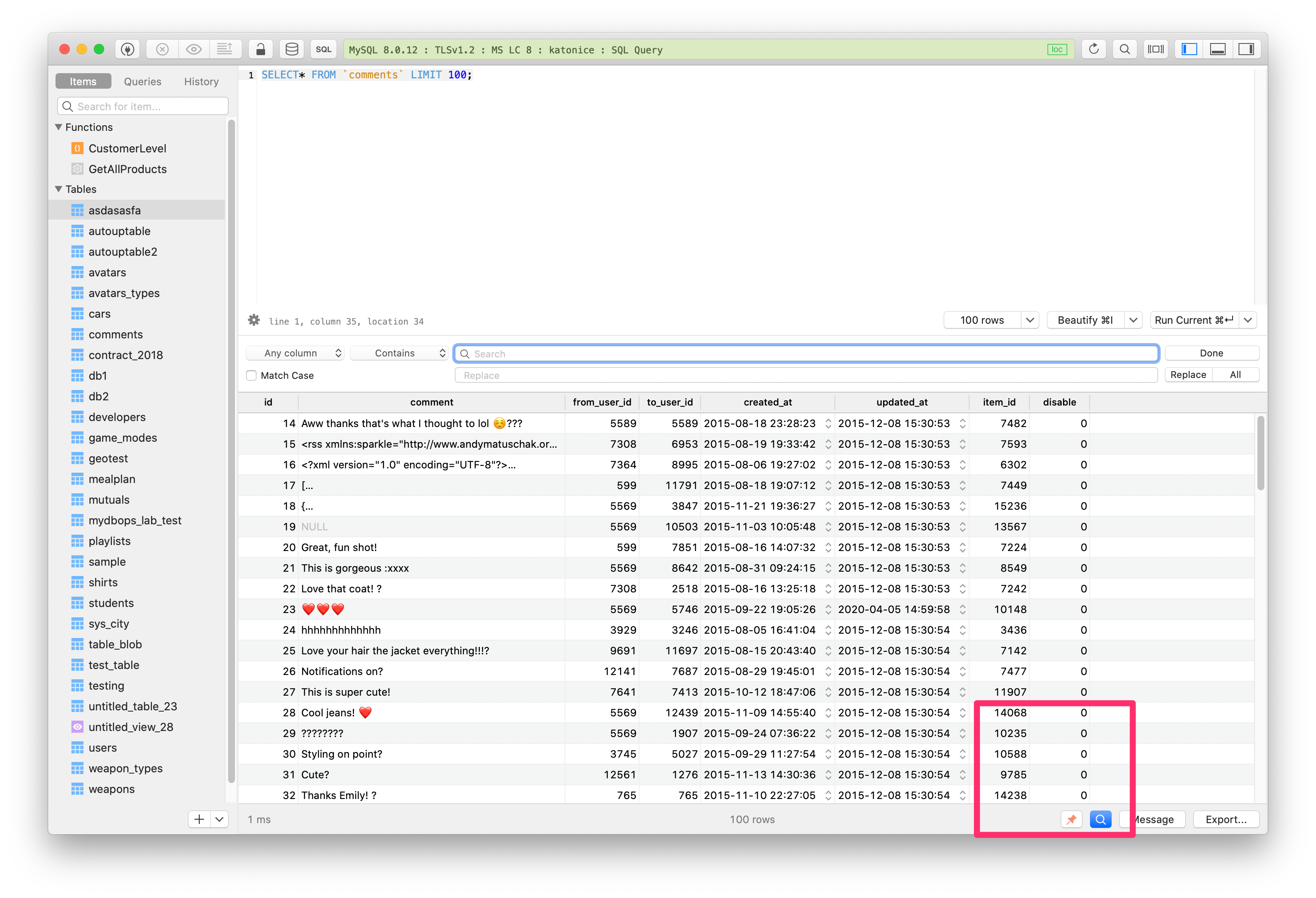Open a new database connection via plug icon
Image resolution: width=1316 pixels, height=898 pixels.
point(127,49)
